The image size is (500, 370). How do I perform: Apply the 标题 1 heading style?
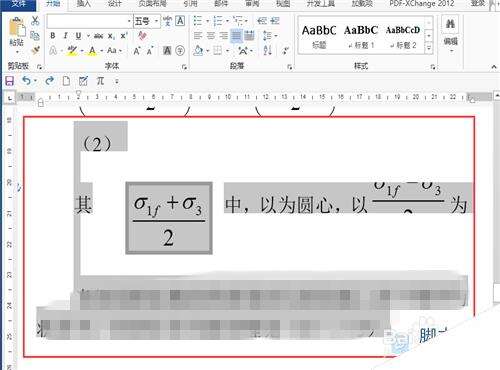tap(361, 36)
